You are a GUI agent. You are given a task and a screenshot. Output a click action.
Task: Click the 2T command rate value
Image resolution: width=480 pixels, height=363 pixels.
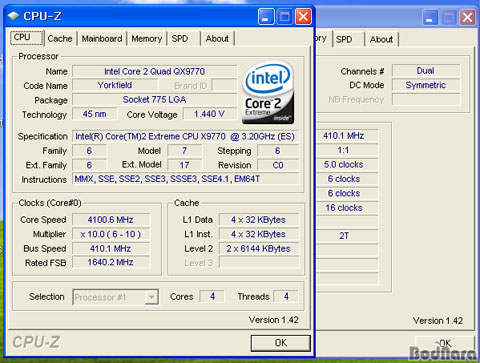coord(346,236)
